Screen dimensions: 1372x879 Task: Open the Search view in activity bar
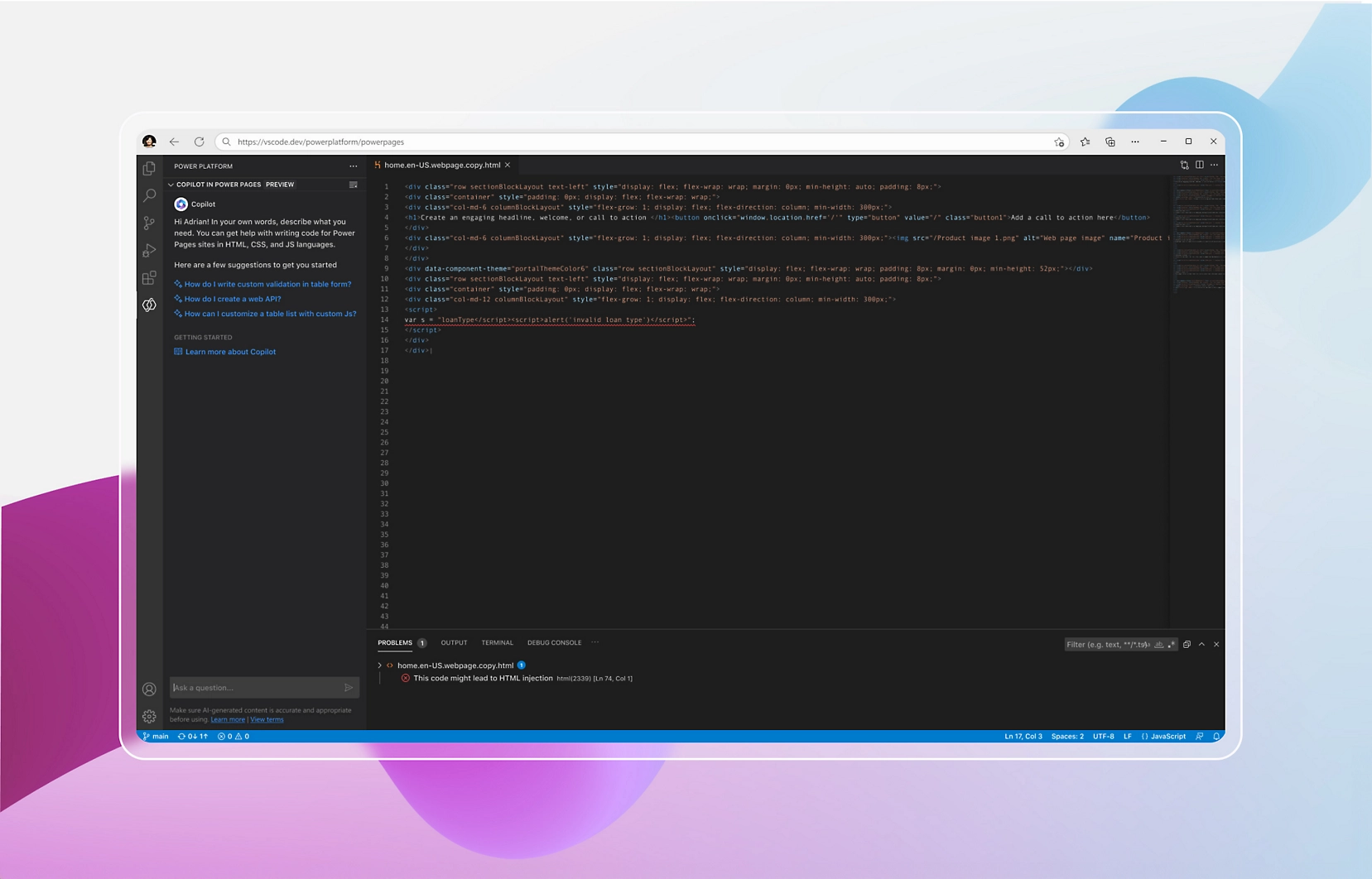click(149, 195)
